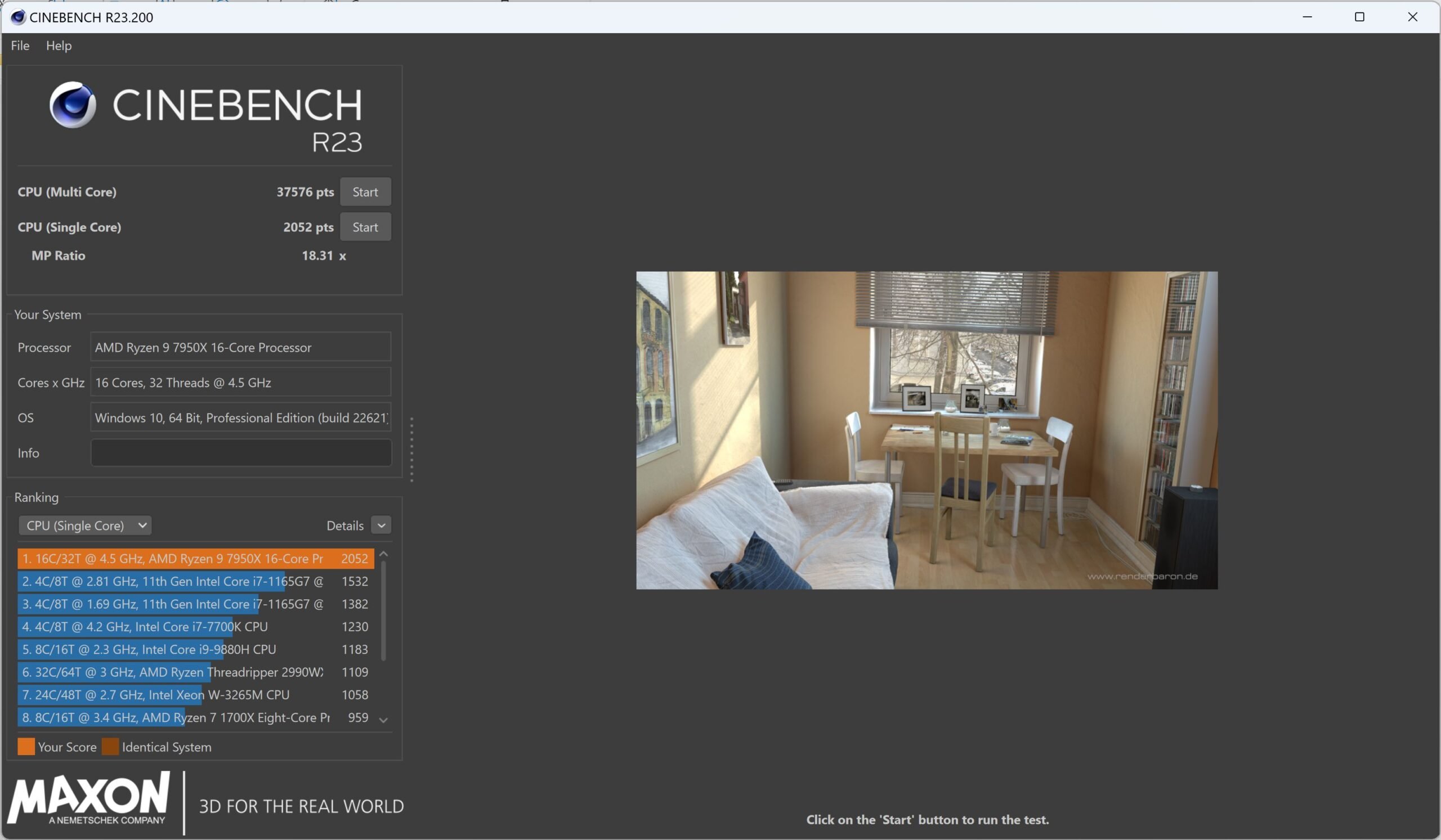The width and height of the screenshot is (1441, 840).
Task: Expand the Details dropdown arrow
Action: click(382, 525)
